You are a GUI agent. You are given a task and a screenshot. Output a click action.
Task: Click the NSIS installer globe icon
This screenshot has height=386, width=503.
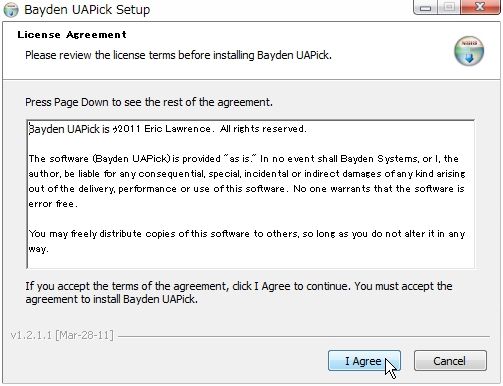click(x=469, y=51)
